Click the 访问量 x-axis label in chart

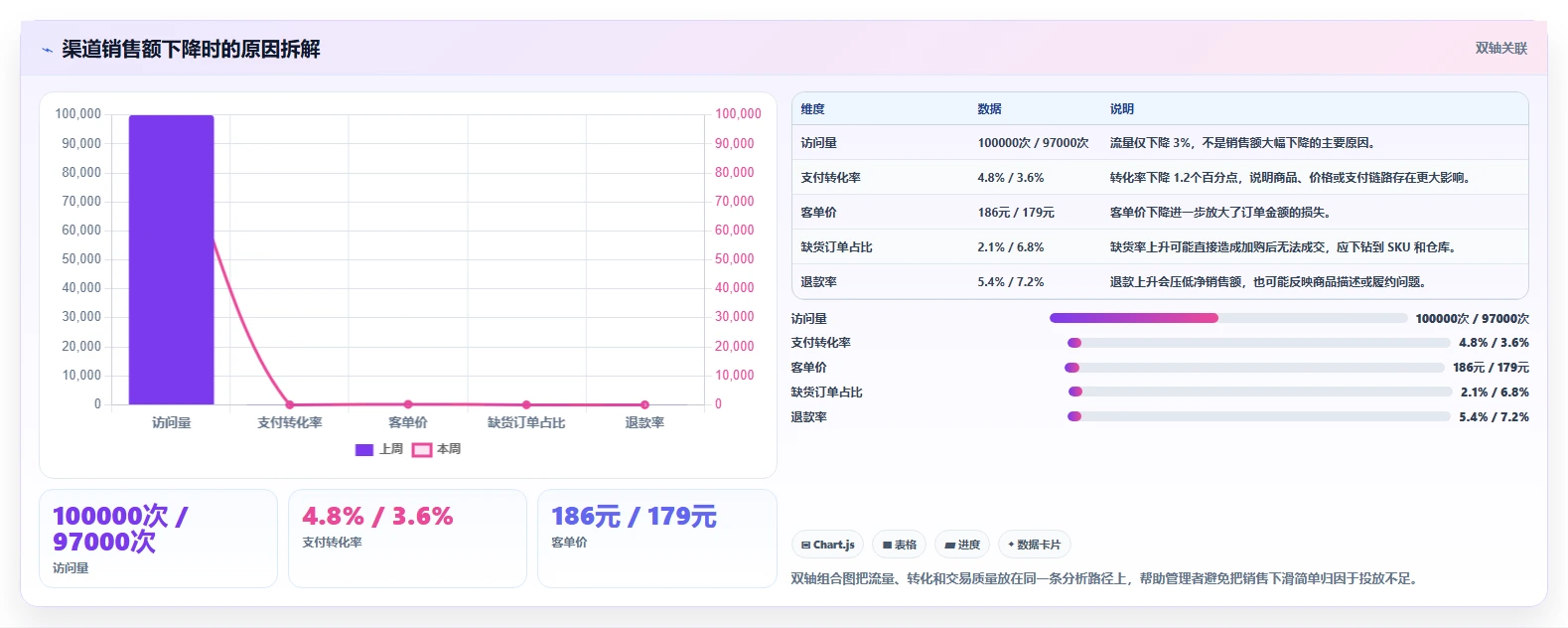click(171, 422)
